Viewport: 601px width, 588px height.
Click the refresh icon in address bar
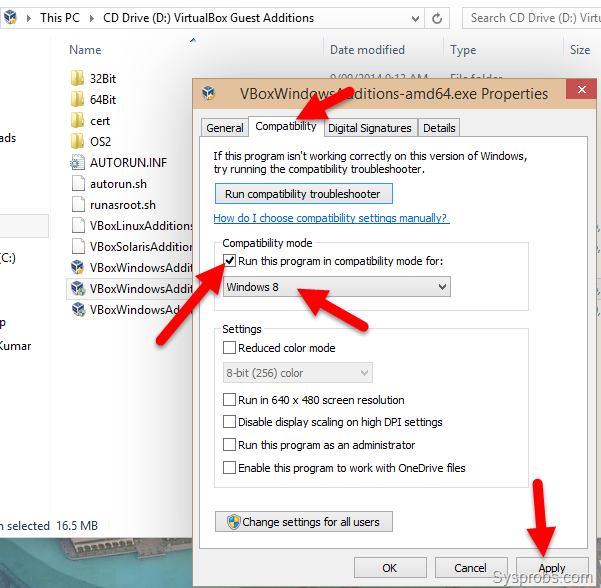pyautogui.click(x=437, y=18)
